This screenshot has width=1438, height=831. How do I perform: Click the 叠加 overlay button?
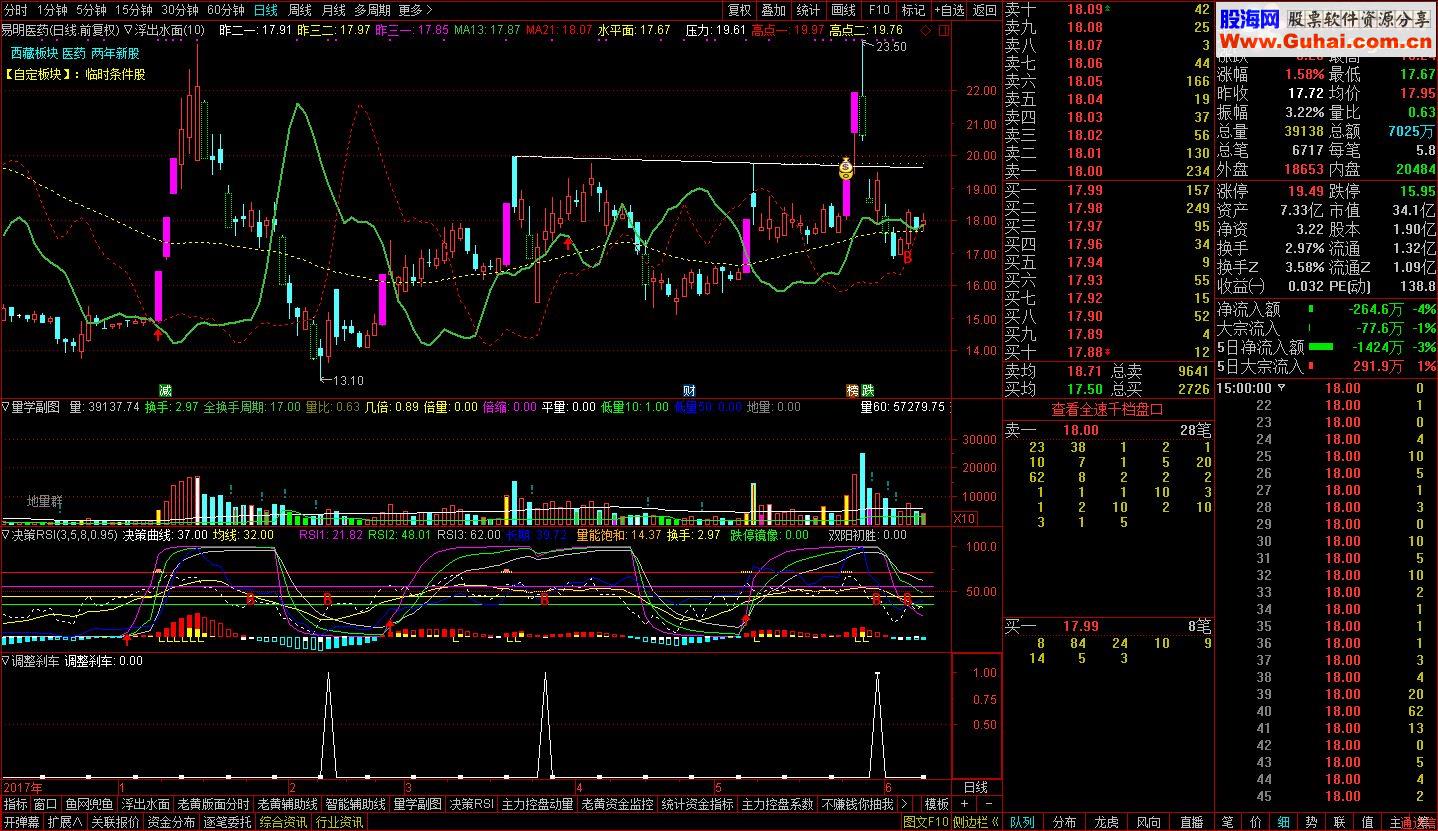[774, 10]
